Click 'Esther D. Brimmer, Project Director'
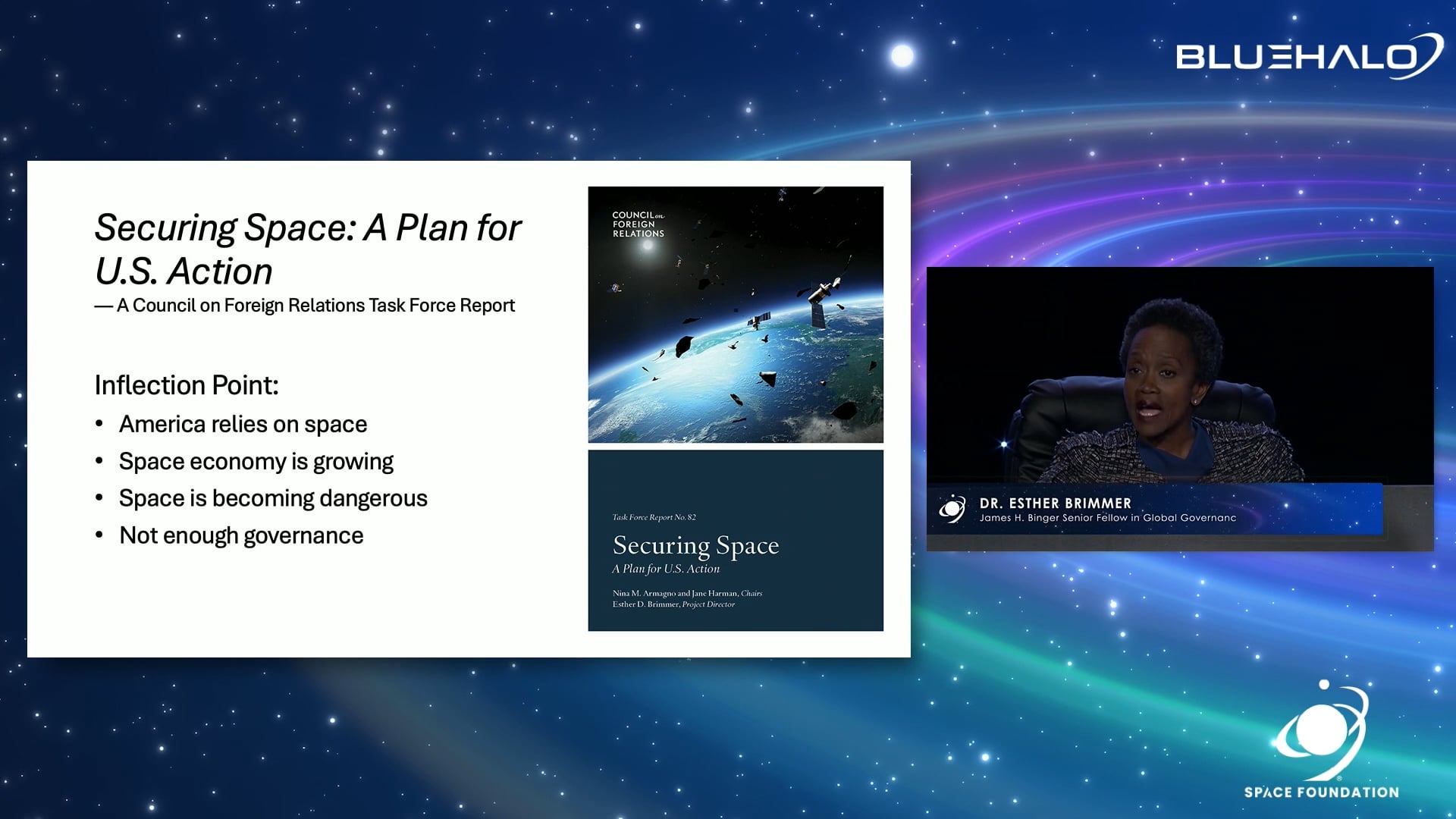This screenshot has width=1456, height=819. (x=673, y=604)
